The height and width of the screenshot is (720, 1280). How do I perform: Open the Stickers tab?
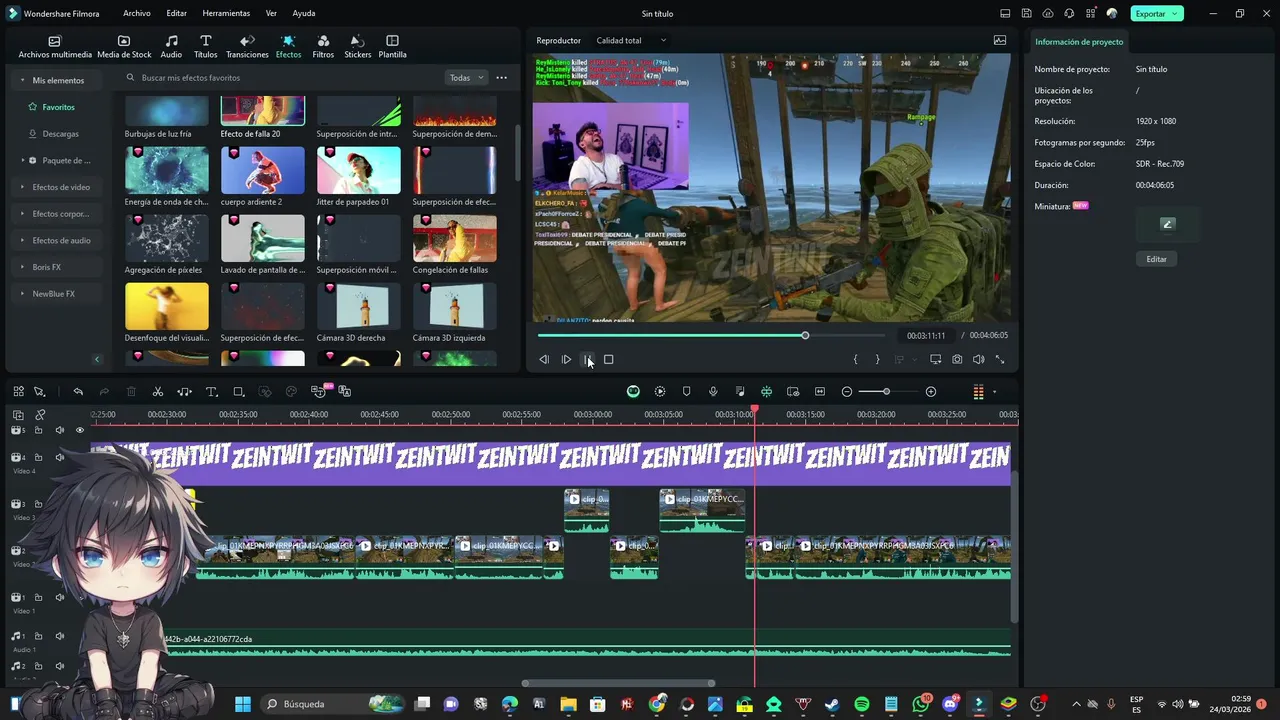[357, 47]
